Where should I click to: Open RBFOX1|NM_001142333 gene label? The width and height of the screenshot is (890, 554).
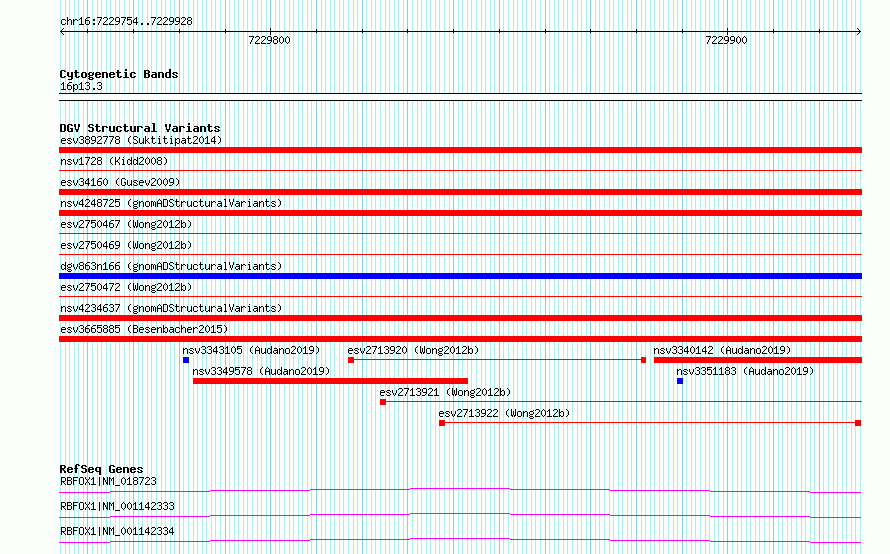(x=117, y=506)
